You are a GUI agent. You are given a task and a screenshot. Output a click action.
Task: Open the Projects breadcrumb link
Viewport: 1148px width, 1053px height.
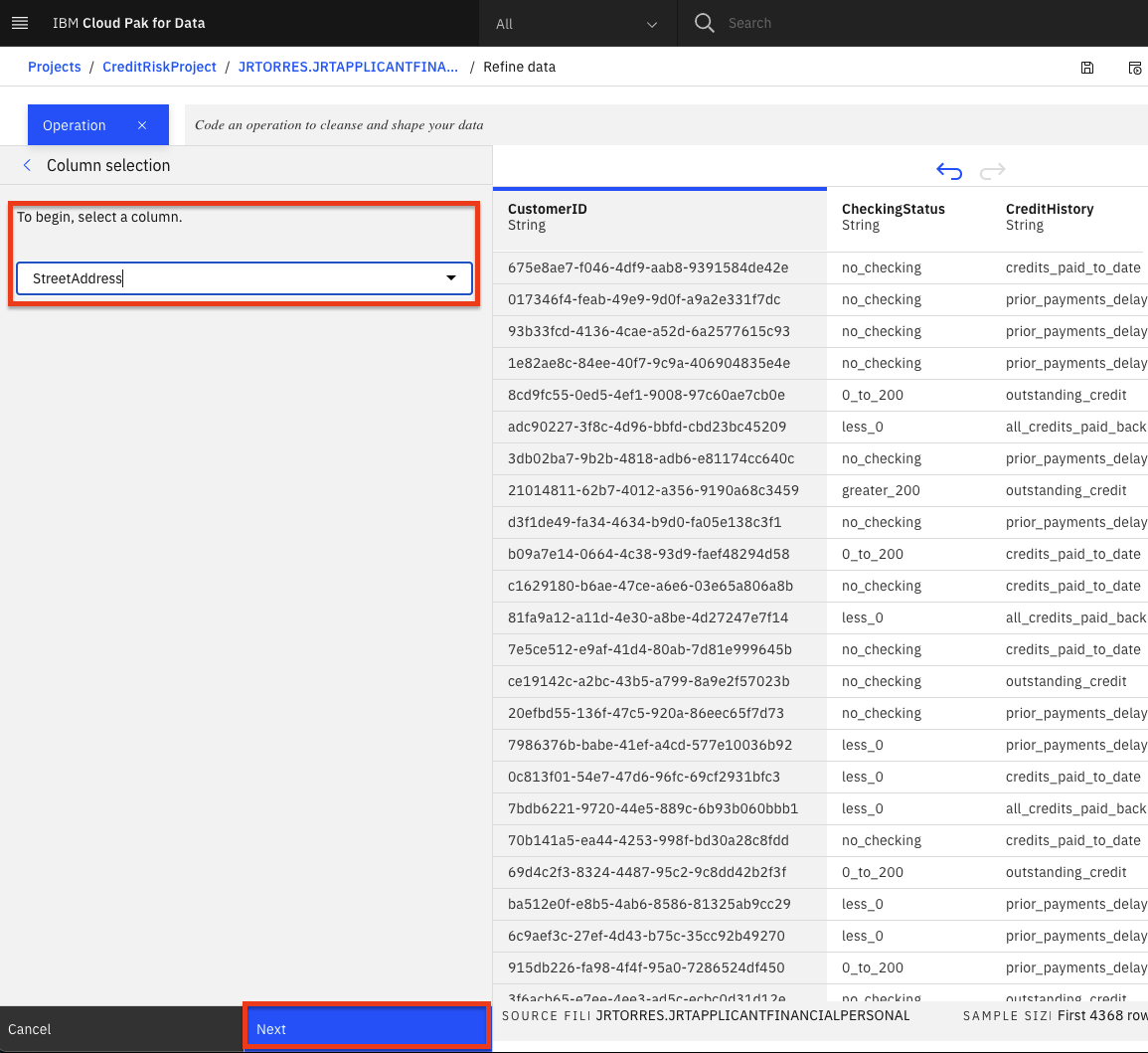click(x=55, y=67)
